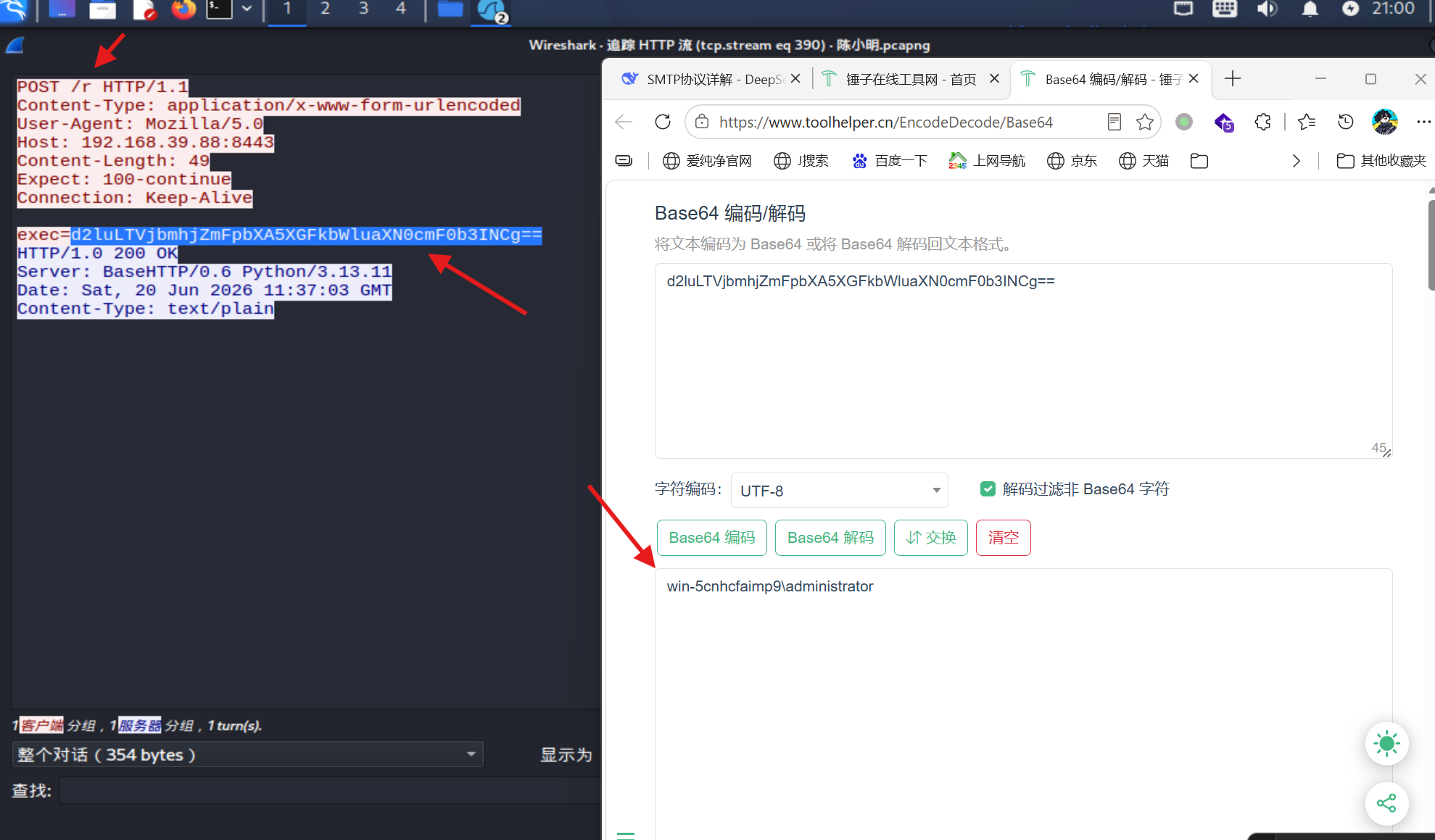Click the red 清空 button
The width and height of the screenshot is (1435, 840).
tap(1003, 538)
